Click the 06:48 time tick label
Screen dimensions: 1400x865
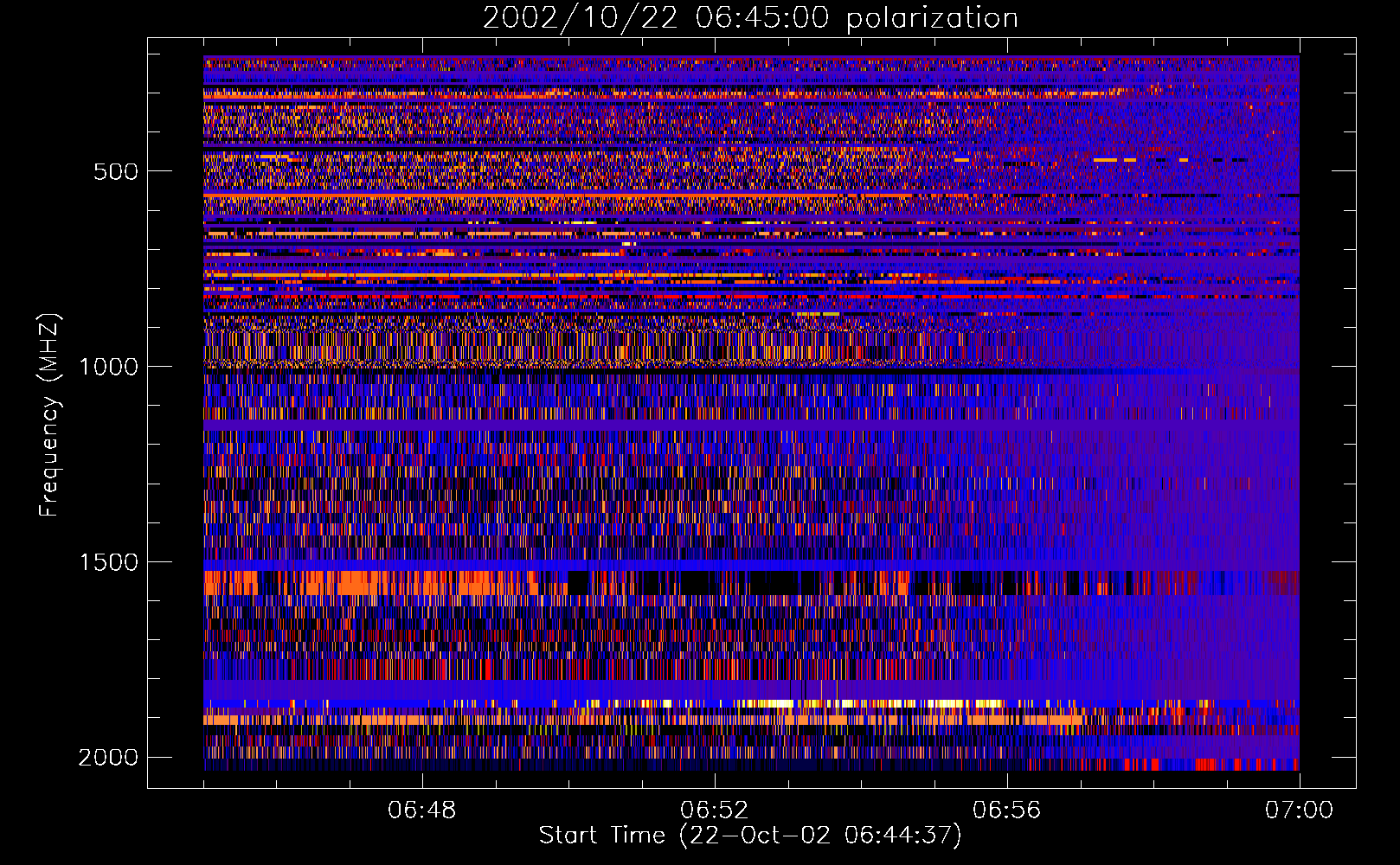point(422,811)
